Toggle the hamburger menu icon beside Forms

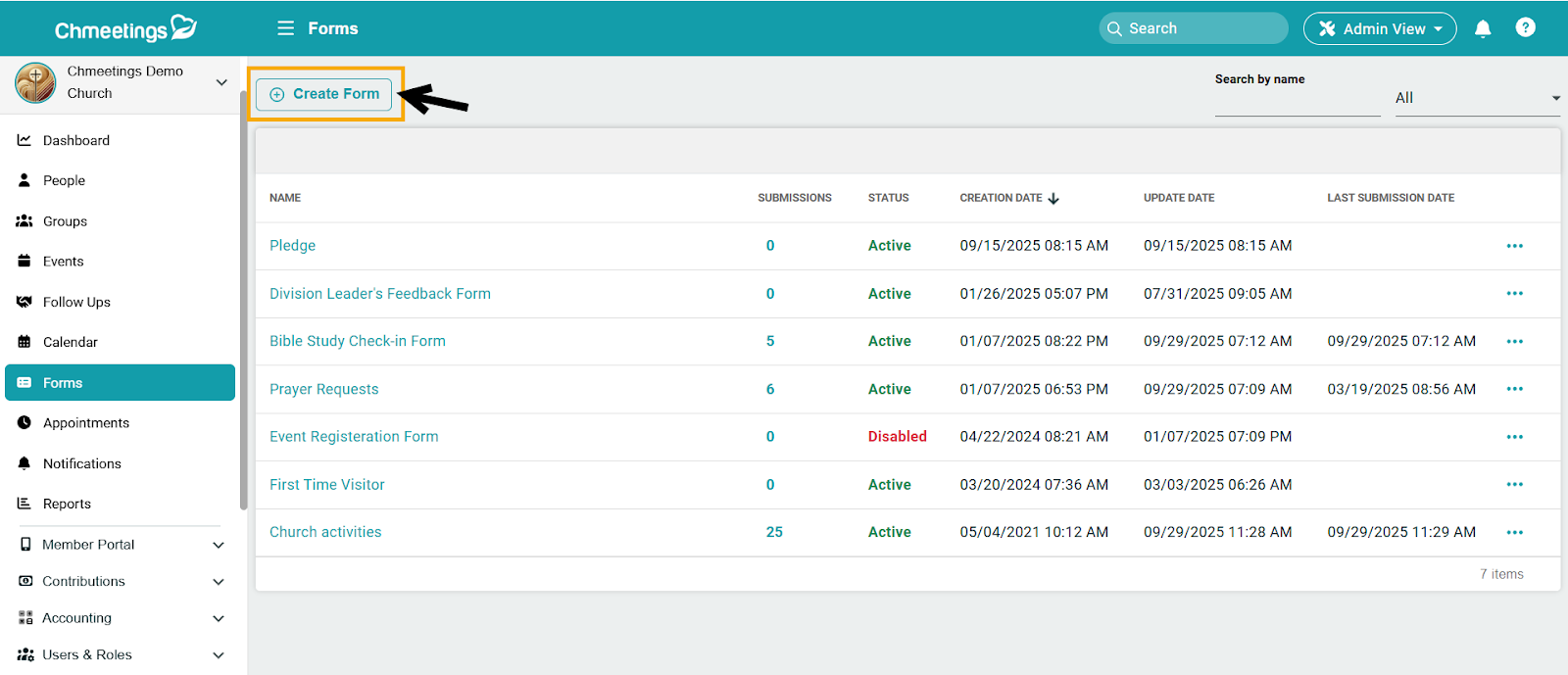coord(285,28)
